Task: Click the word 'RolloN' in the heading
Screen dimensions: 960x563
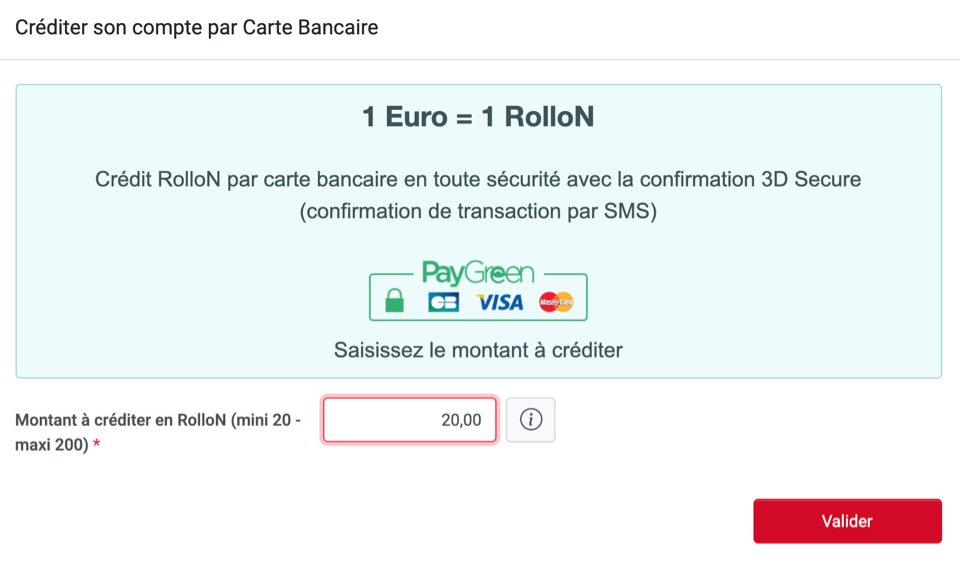Action: pos(549,116)
